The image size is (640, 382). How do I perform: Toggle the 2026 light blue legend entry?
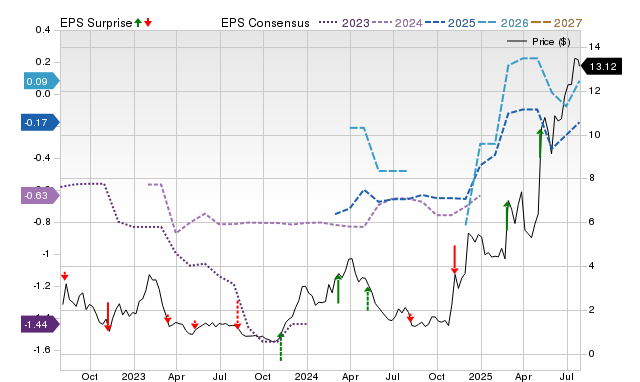point(503,23)
